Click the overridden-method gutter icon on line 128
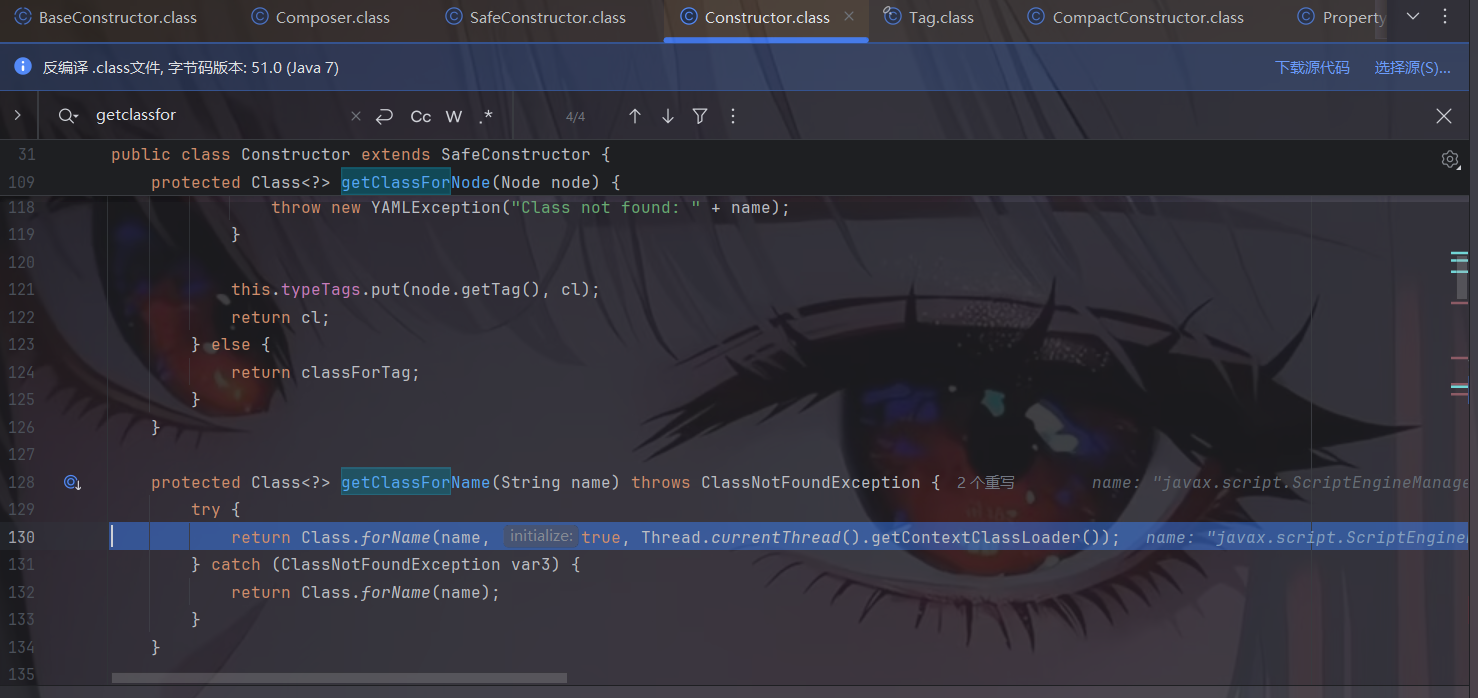 [x=72, y=482]
